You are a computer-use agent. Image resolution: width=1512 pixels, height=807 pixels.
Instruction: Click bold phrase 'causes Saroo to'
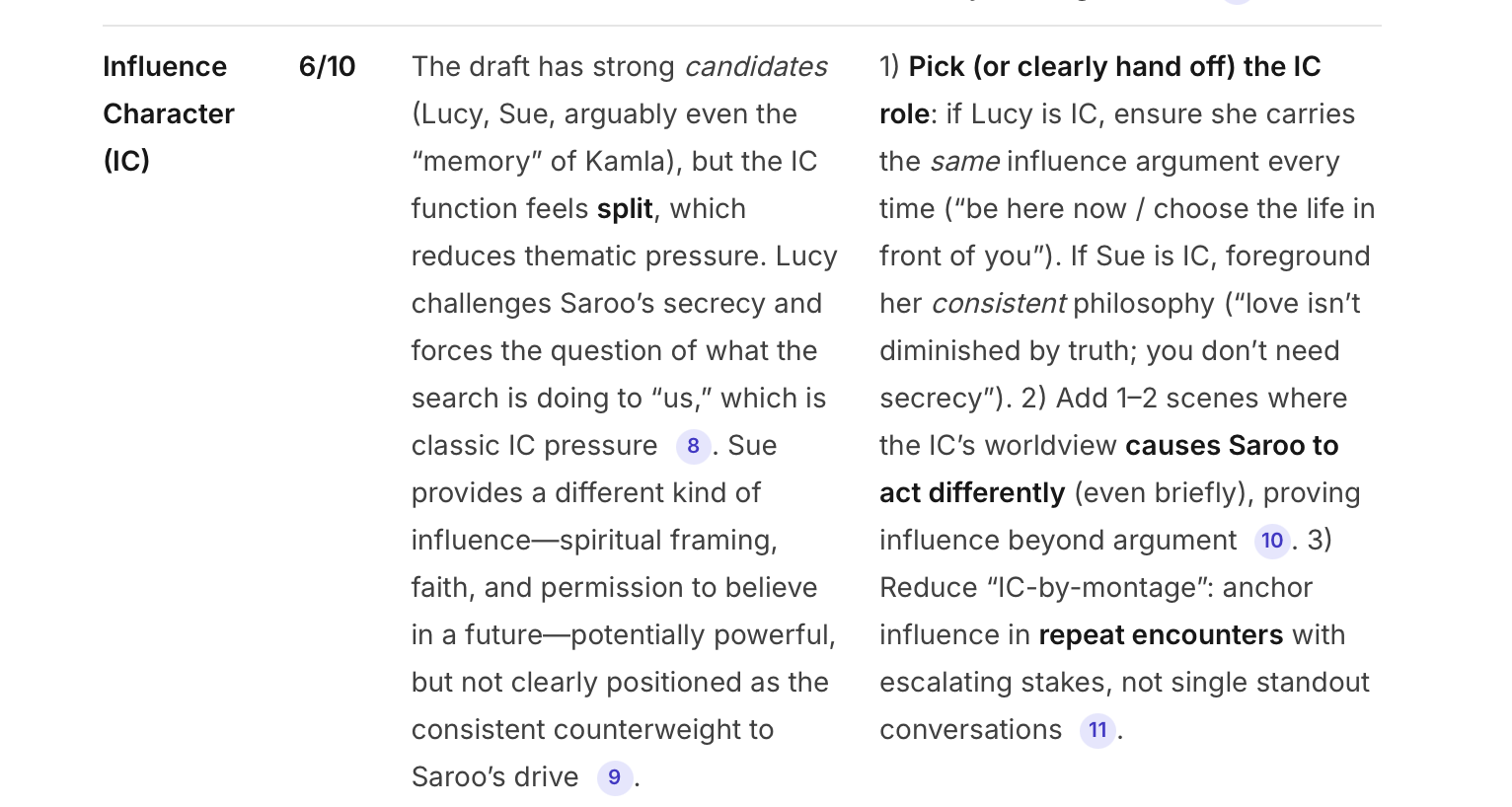[x=1231, y=446]
